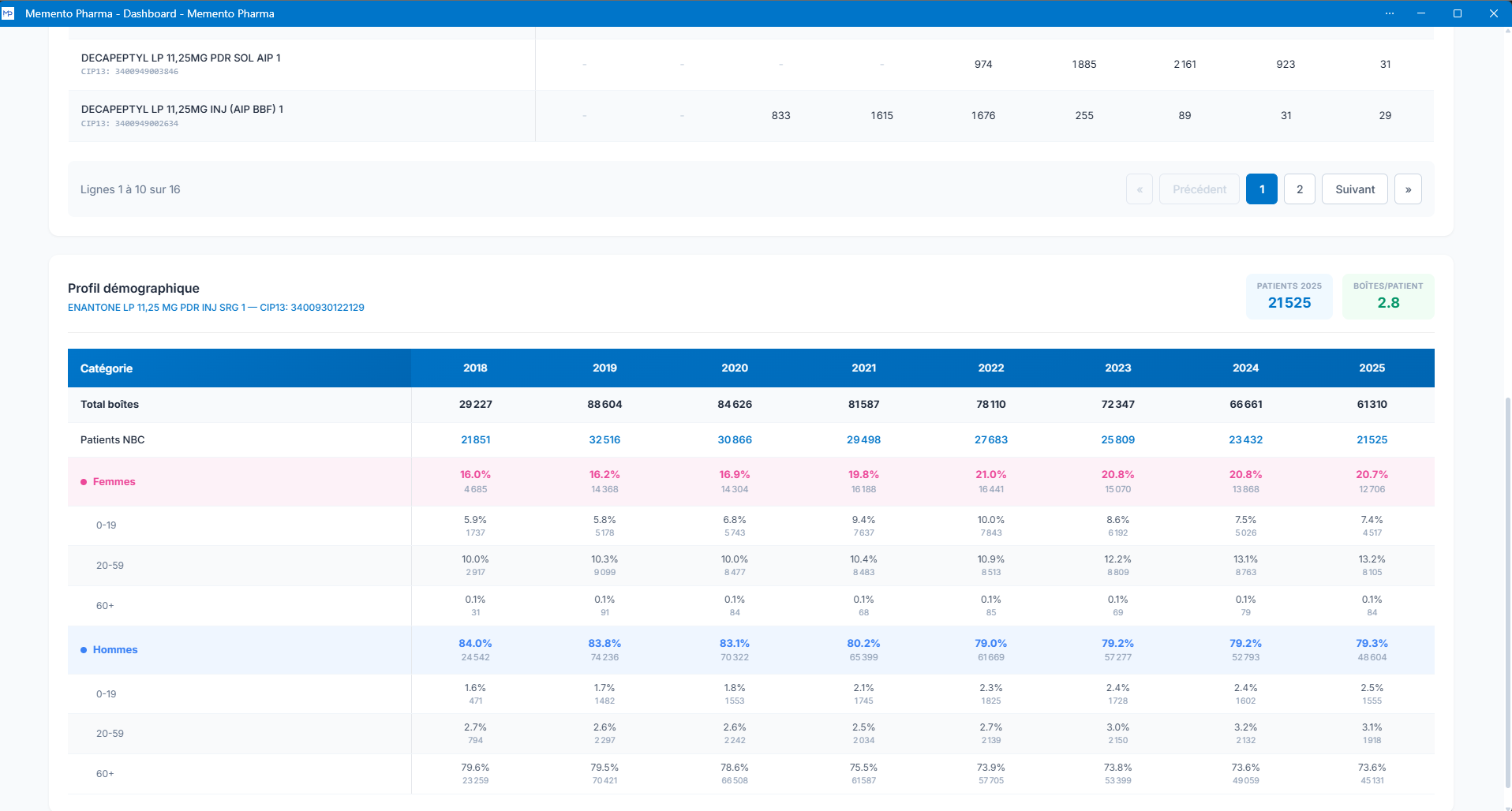Screen dimensions: 1512x811
Task: Click the 60+ age group under Hommes
Action: click(105, 774)
